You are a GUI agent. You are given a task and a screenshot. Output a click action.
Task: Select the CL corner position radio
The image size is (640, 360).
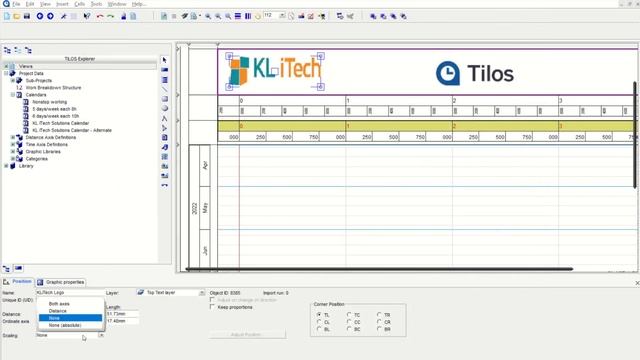tap(319, 322)
